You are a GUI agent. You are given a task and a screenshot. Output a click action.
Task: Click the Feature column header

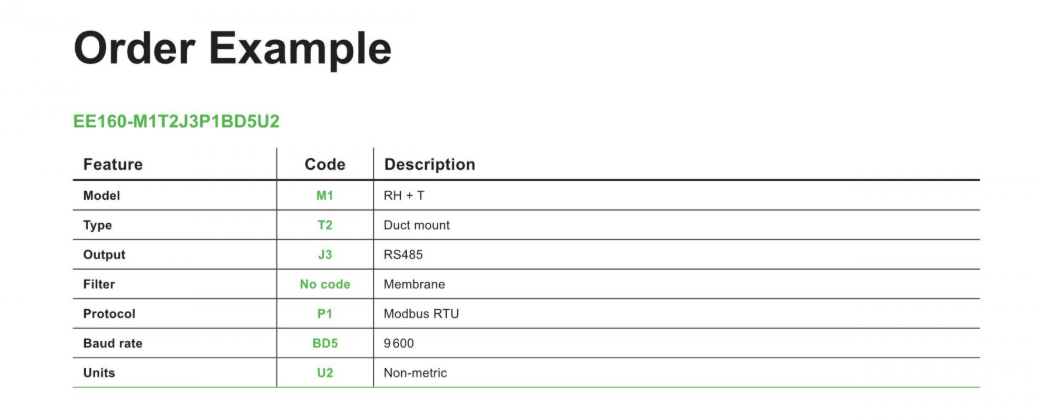tap(113, 164)
